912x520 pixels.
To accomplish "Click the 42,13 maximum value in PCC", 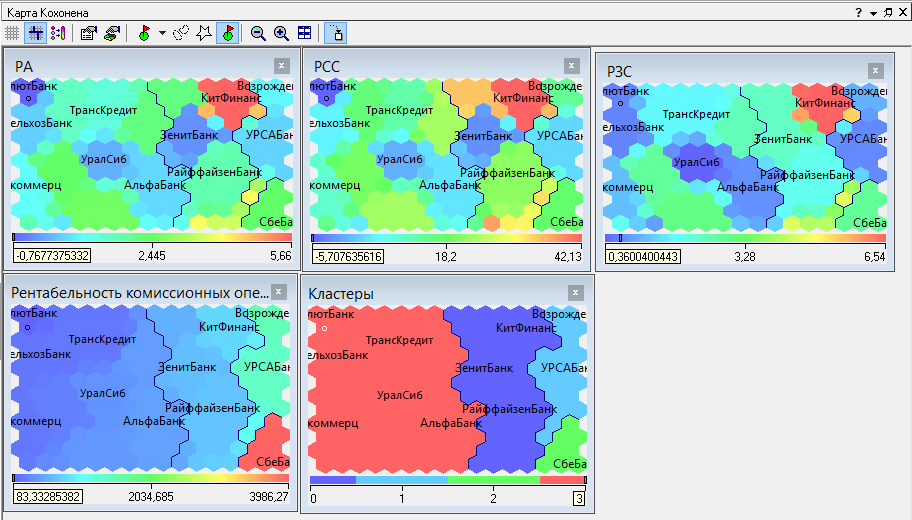I will click(568, 257).
